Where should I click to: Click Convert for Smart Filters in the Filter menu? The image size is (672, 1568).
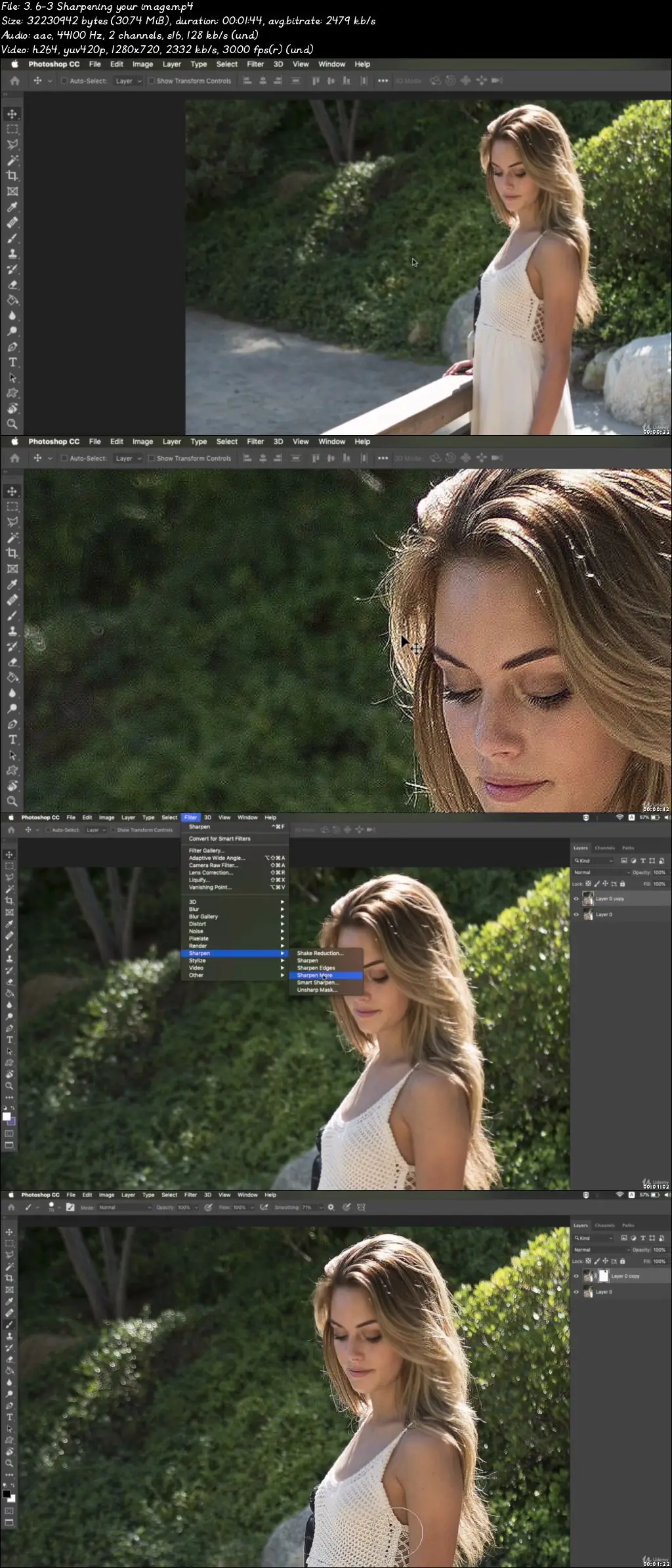(x=234, y=838)
